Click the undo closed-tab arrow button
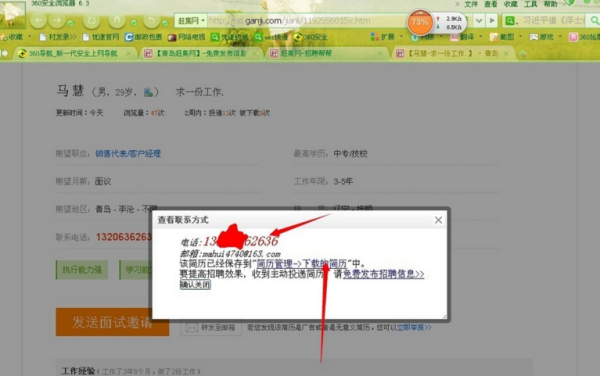Image resolution: width=600 pixels, height=376 pixels. 152,20
